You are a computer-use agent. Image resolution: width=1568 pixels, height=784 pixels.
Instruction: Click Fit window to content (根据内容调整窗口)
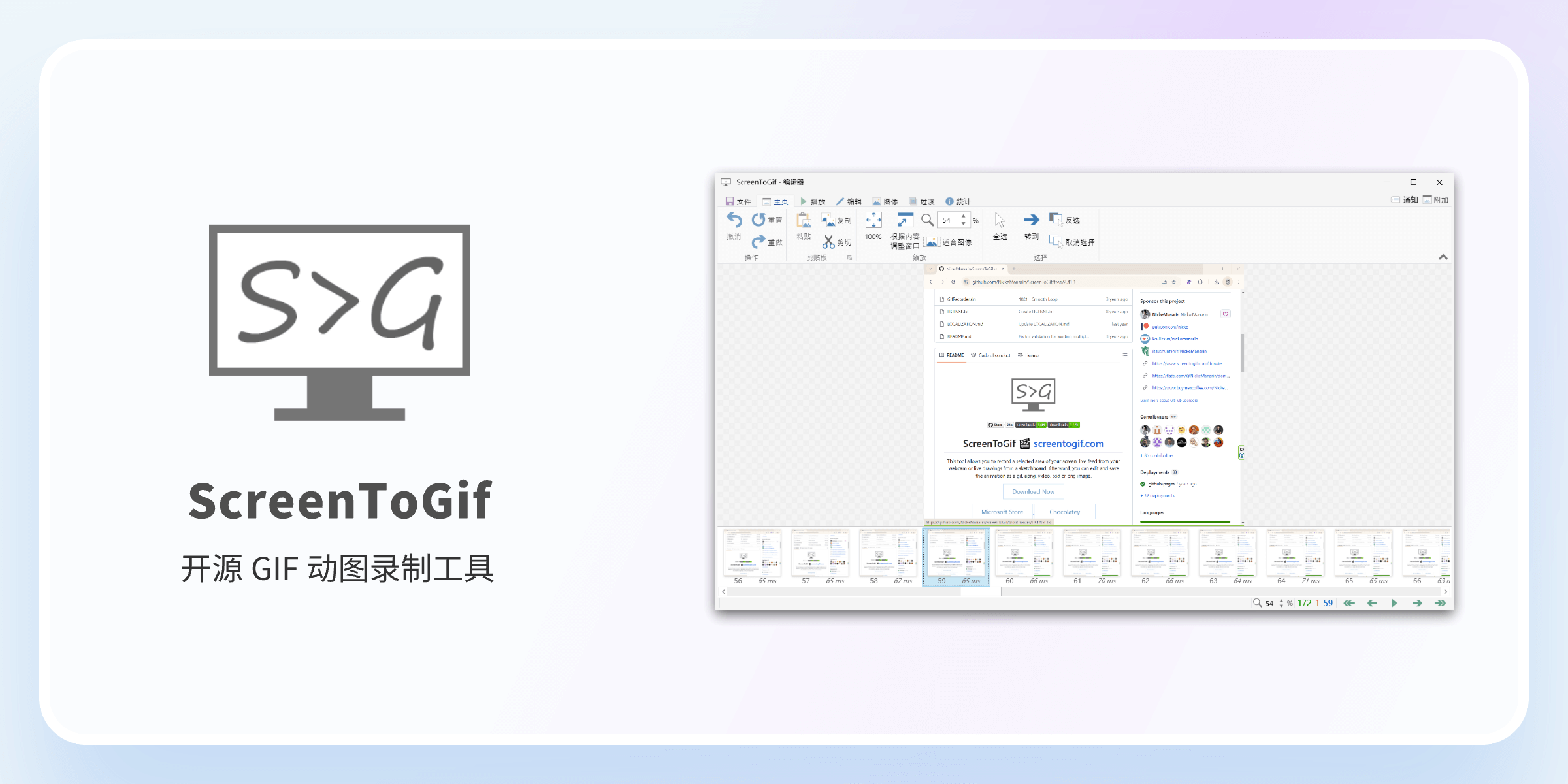[x=905, y=229]
